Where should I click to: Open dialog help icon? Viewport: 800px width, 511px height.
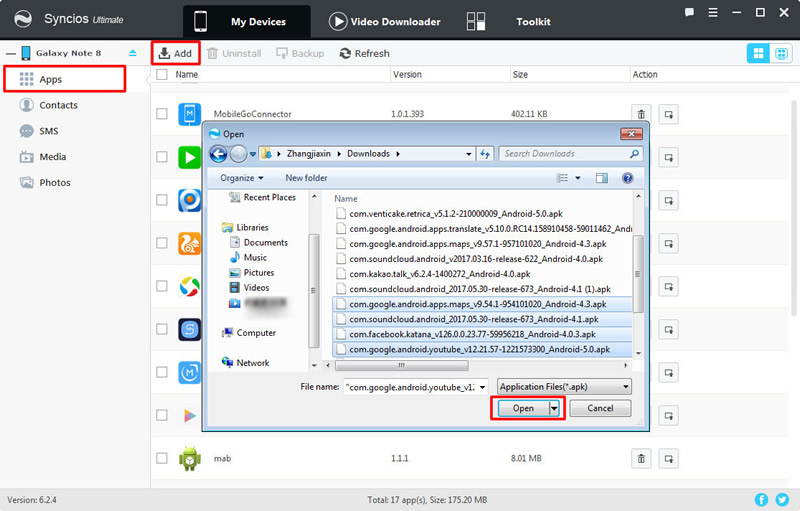coord(628,178)
